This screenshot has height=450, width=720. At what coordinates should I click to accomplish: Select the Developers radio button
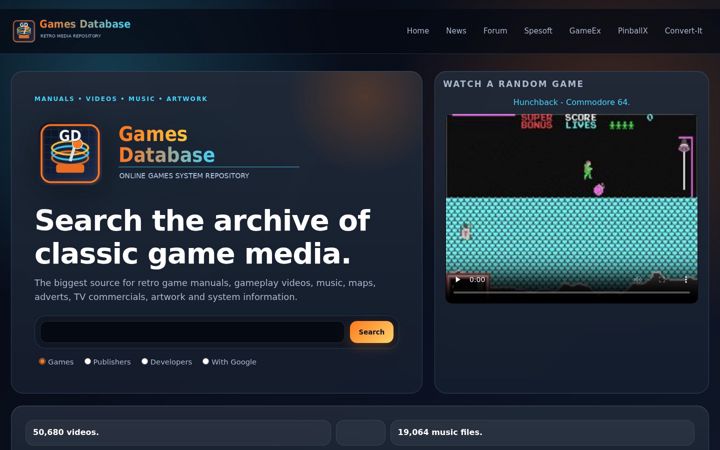[x=145, y=361]
